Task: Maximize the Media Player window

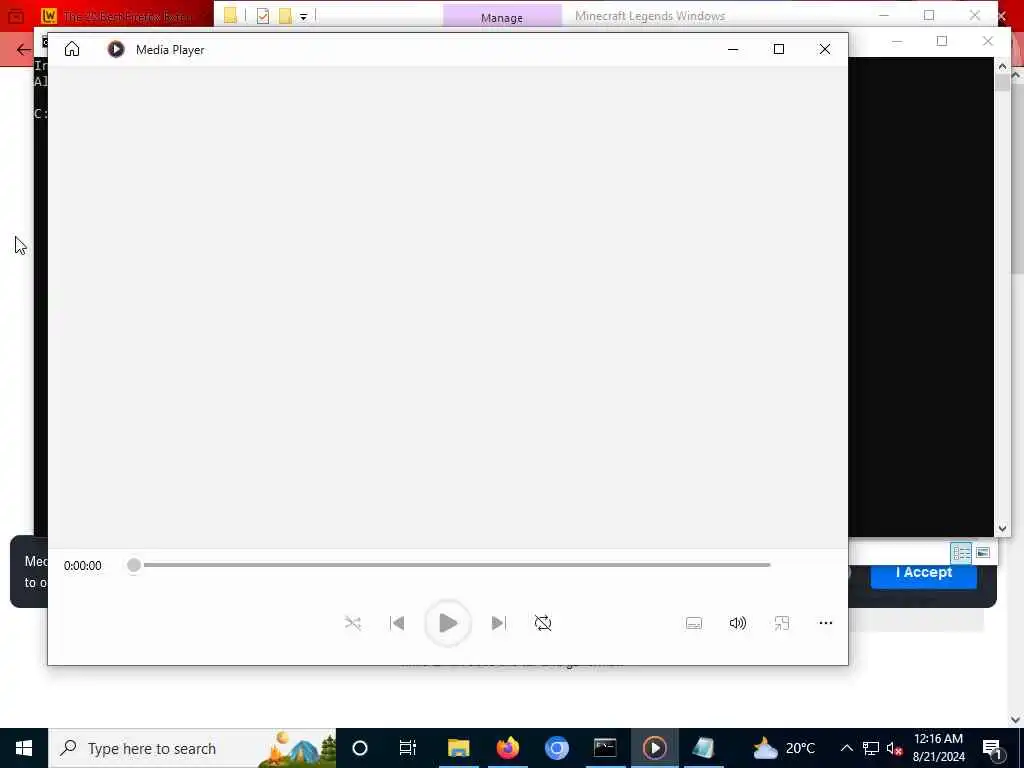Action: click(x=778, y=49)
